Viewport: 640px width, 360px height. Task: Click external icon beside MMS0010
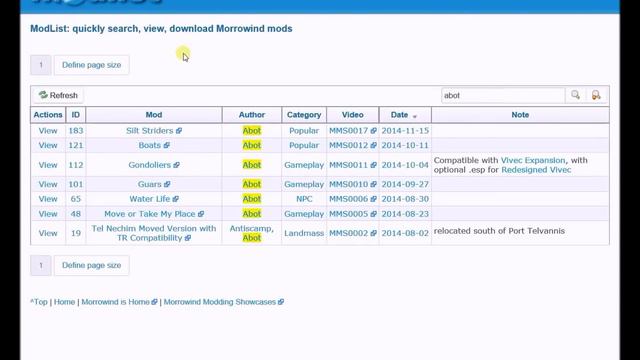point(373,184)
